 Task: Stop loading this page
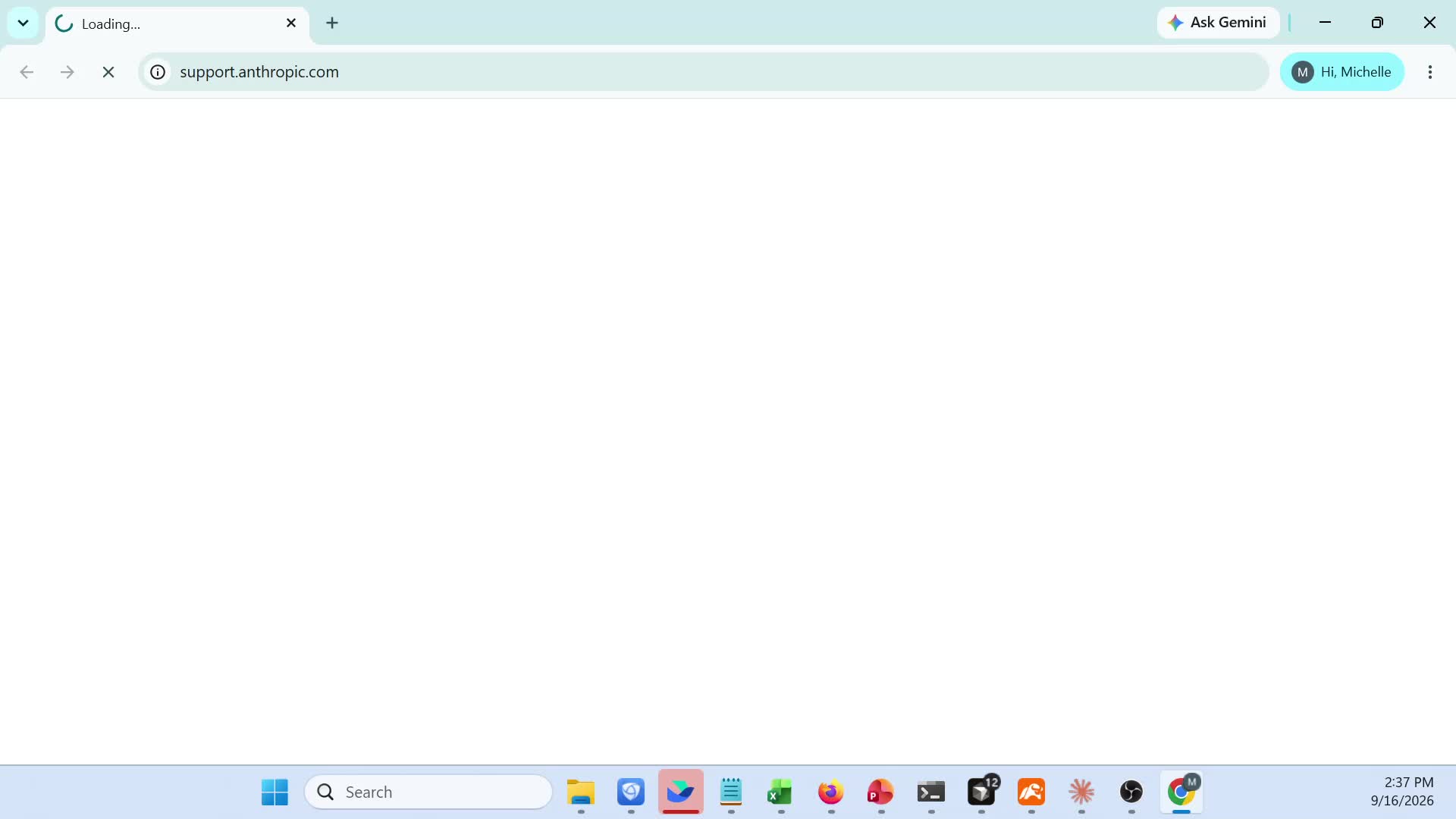(x=108, y=72)
